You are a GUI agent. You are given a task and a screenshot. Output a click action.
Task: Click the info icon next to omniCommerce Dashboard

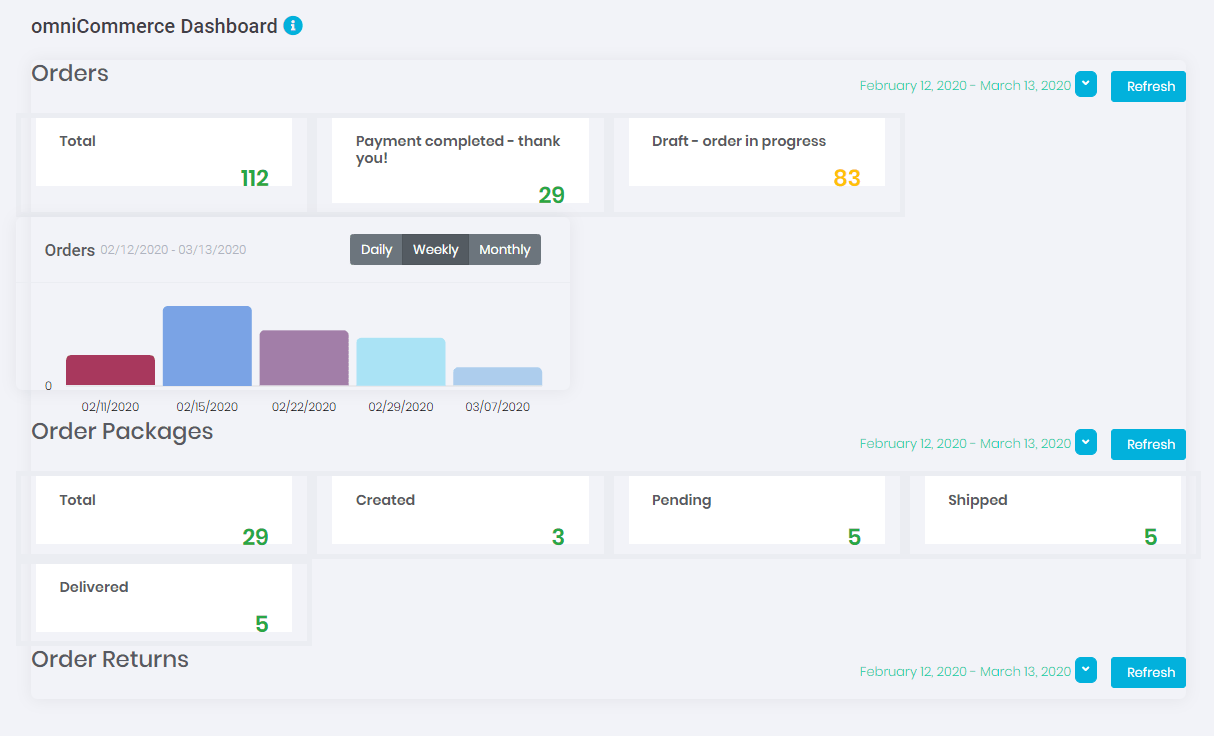pyautogui.click(x=293, y=26)
